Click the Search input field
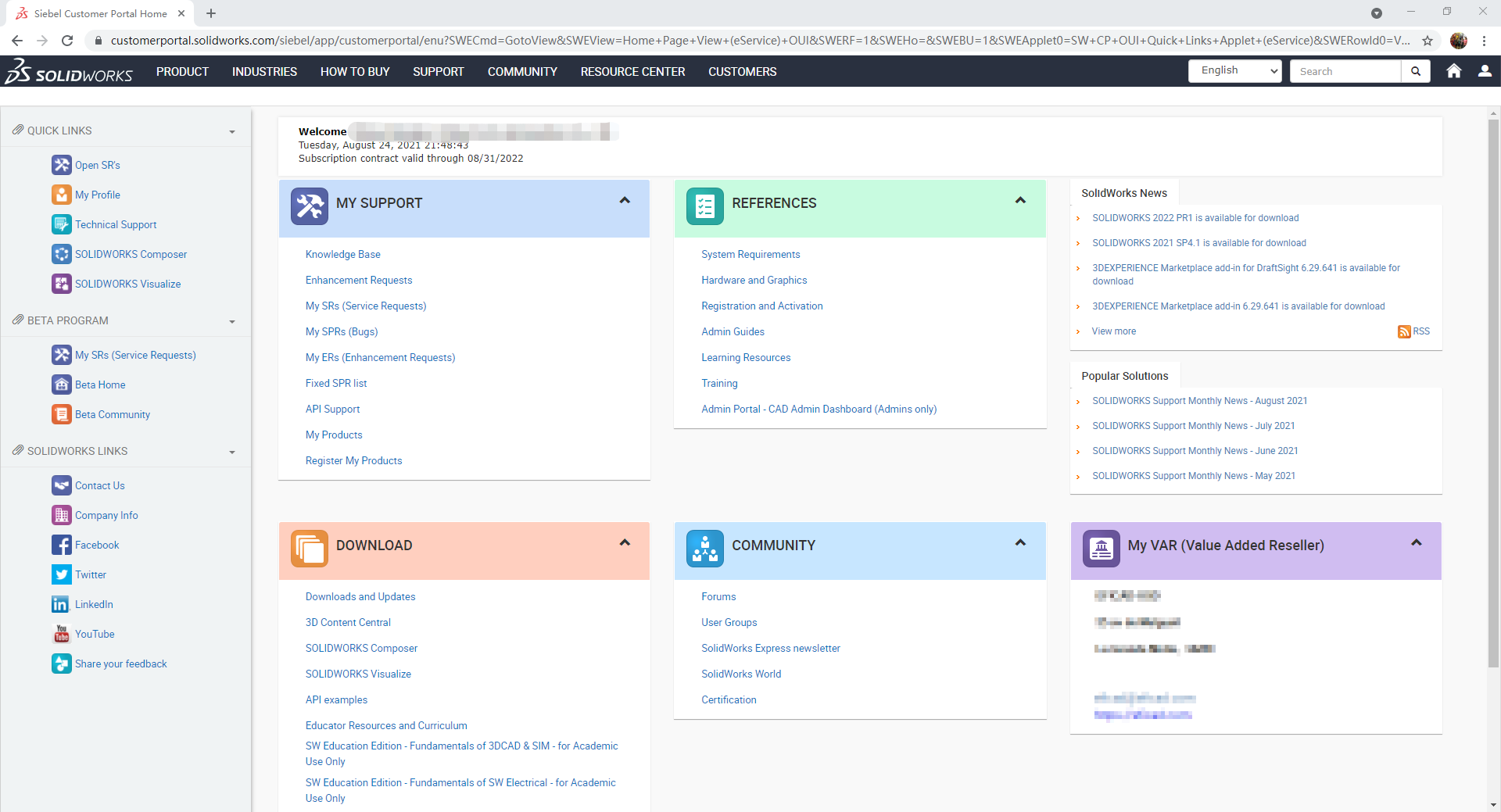Viewport: 1501px width, 812px height. click(x=1345, y=71)
